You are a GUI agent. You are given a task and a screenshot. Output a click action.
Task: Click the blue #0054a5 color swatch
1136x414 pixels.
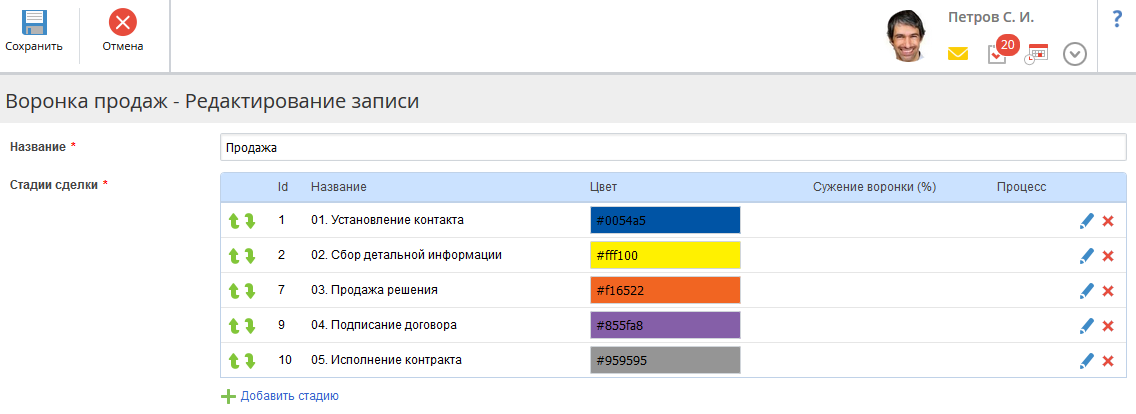(x=665, y=220)
